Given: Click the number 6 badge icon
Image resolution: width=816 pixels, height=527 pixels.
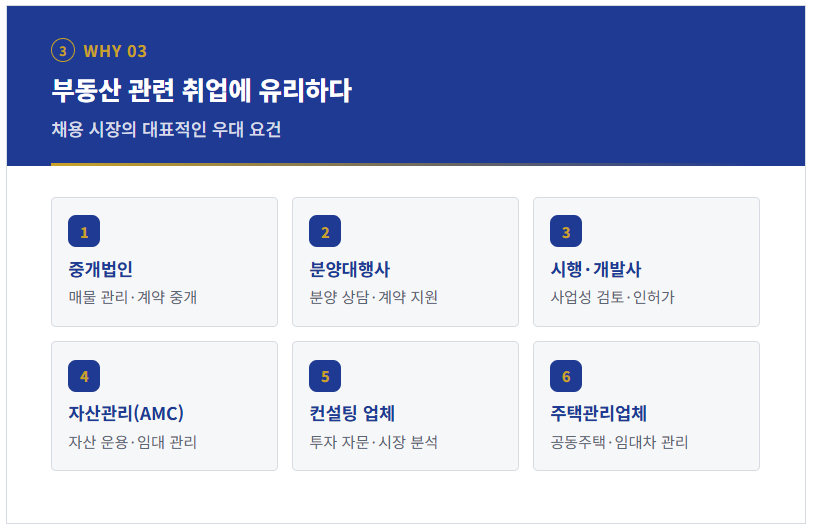Looking at the screenshot, I should (x=566, y=376).
